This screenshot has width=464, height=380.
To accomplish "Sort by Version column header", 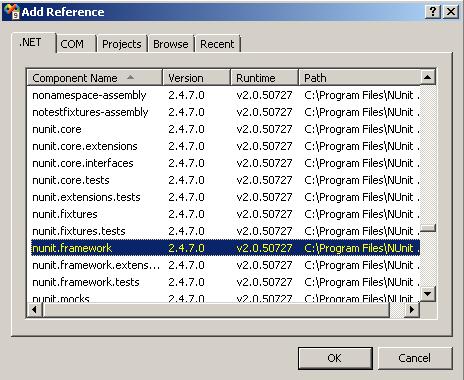I will (196, 78).
